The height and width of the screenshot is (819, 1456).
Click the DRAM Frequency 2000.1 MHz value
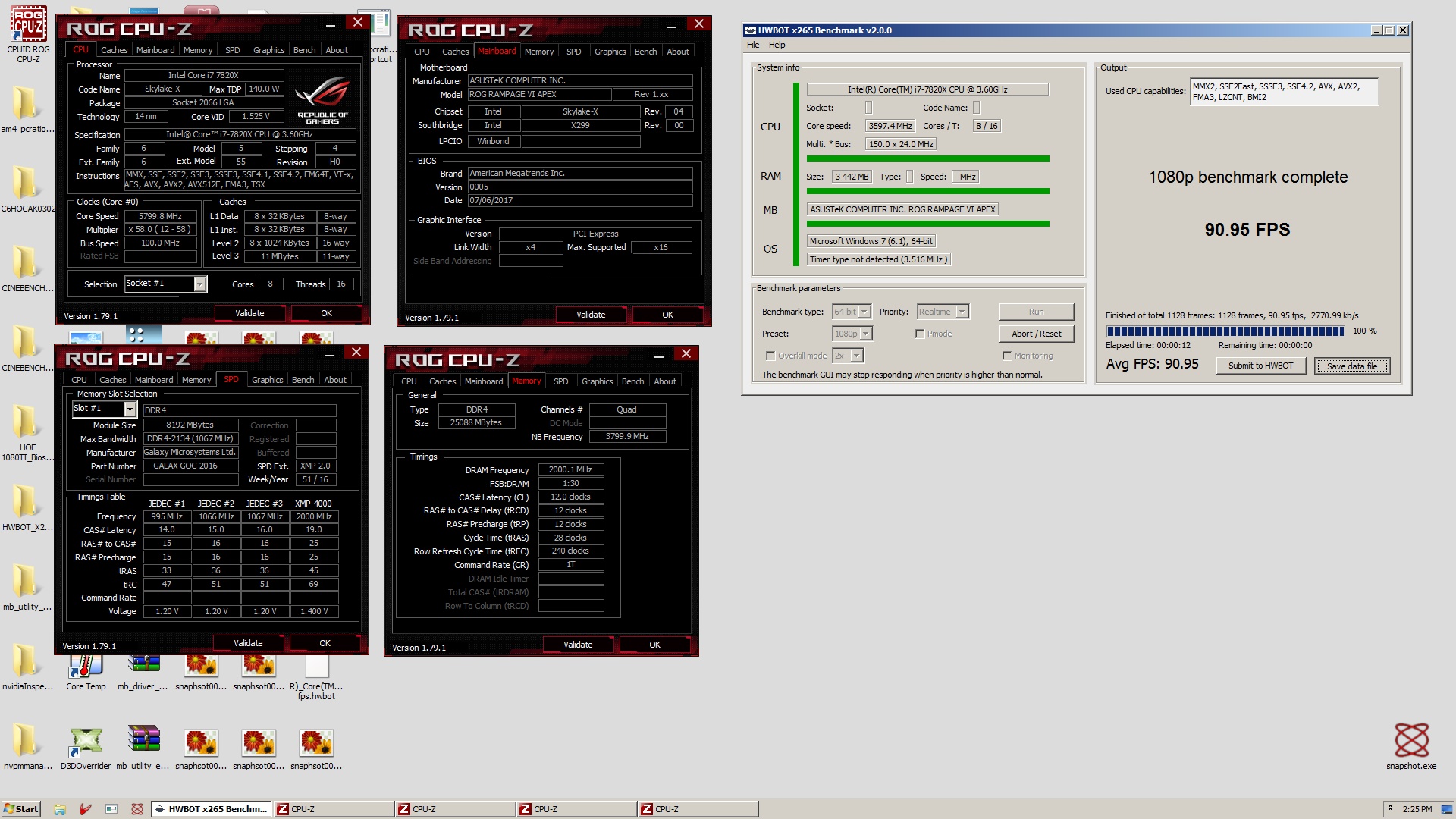pos(570,469)
